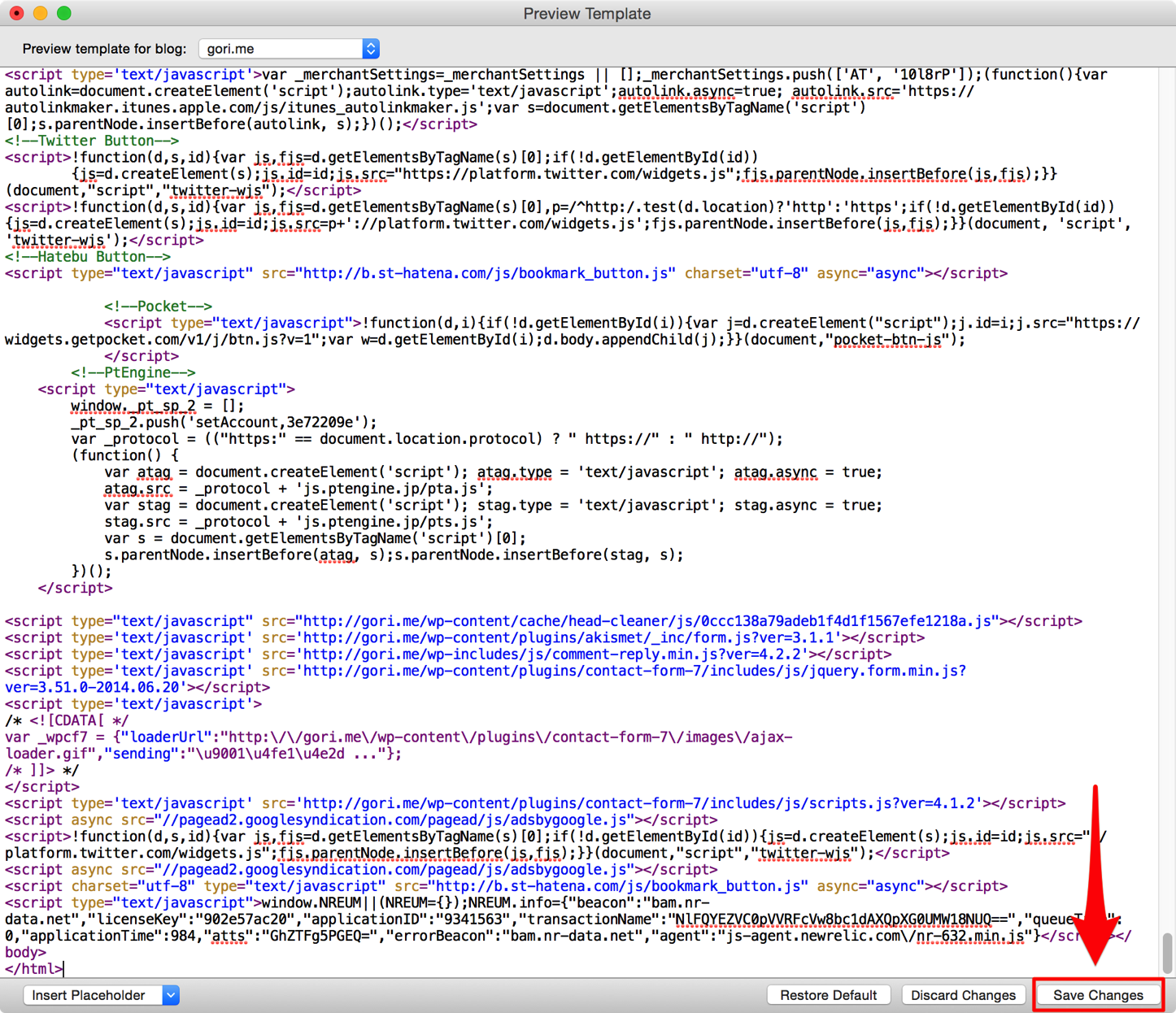Image resolution: width=1176 pixels, height=1013 pixels.
Task: Click the comment-reply.min.js script URL
Action: point(555,654)
